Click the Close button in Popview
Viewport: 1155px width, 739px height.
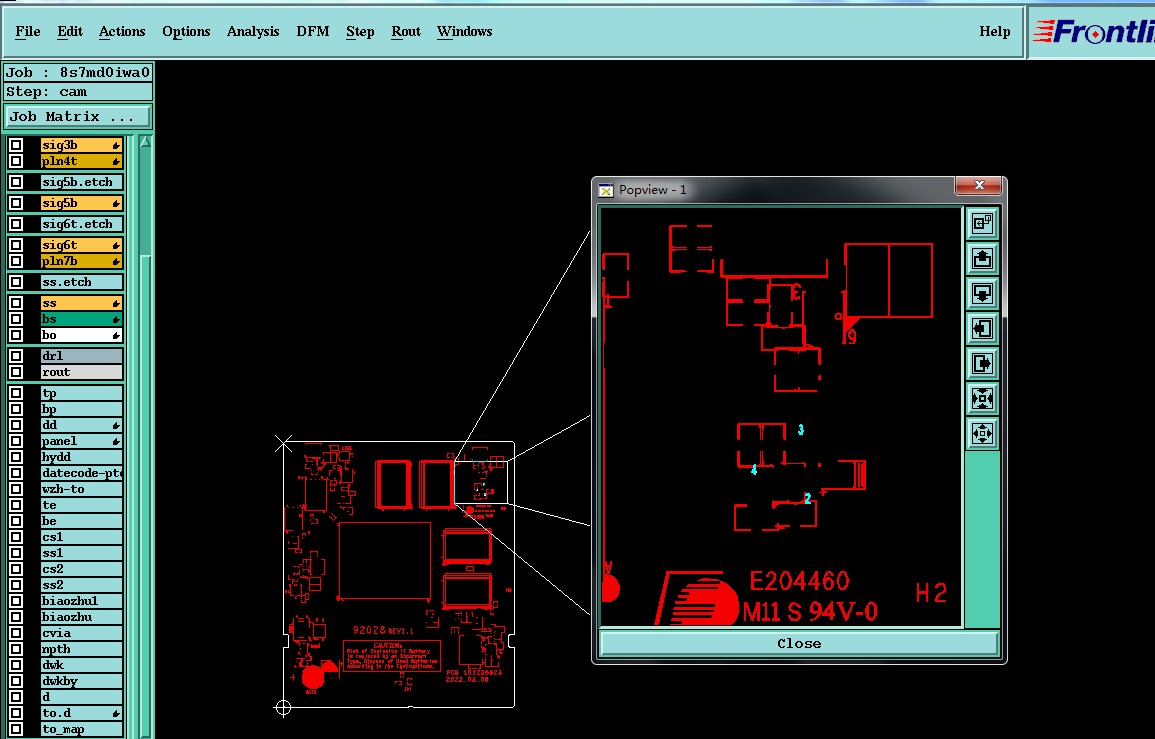click(799, 643)
